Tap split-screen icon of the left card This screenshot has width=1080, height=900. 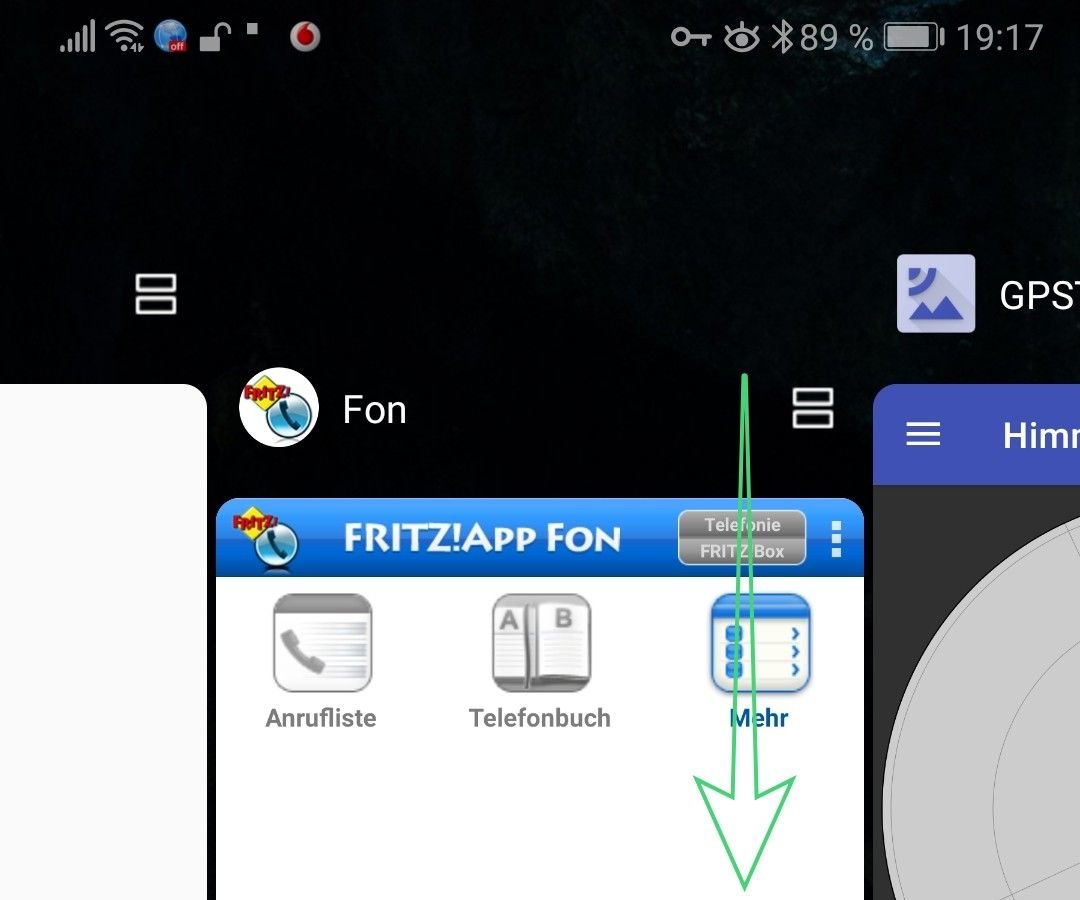156,294
